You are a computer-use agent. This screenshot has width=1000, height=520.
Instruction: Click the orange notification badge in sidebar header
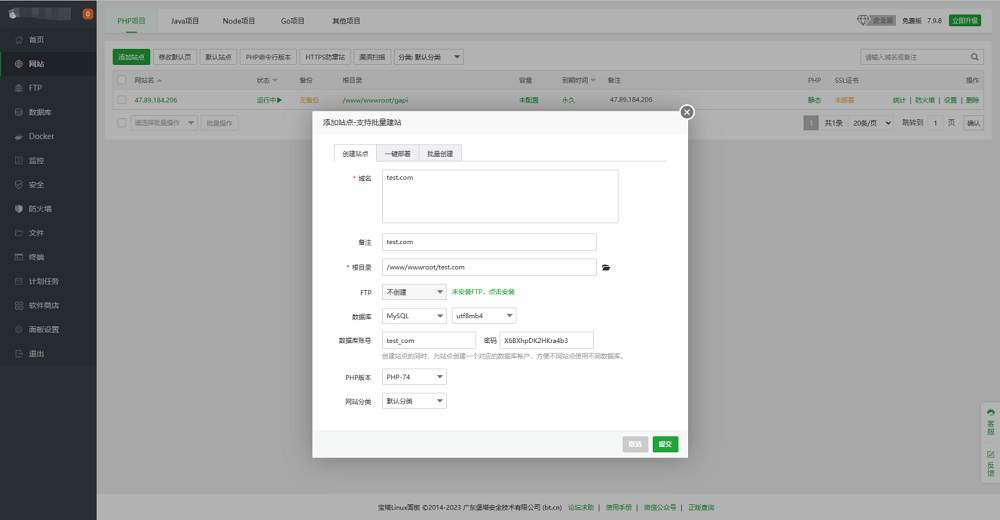88,13
